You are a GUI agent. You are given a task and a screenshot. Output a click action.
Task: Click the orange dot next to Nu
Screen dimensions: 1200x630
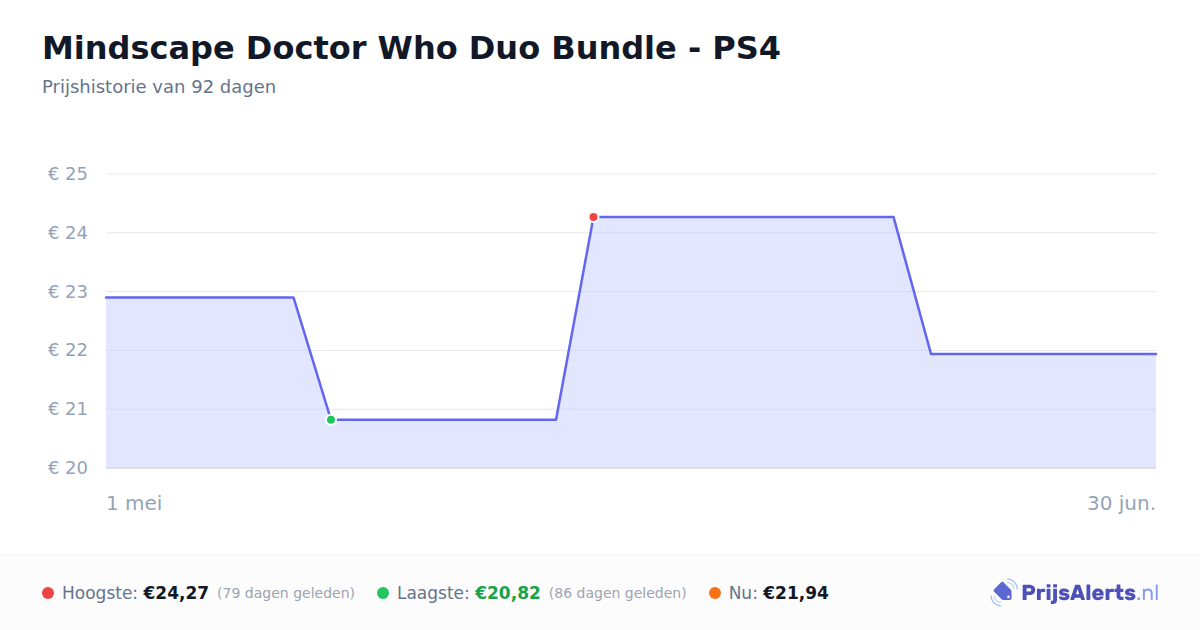tap(715, 593)
